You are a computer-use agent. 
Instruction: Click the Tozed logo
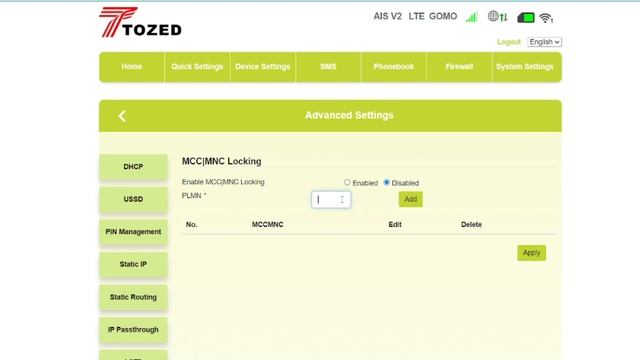click(140, 22)
